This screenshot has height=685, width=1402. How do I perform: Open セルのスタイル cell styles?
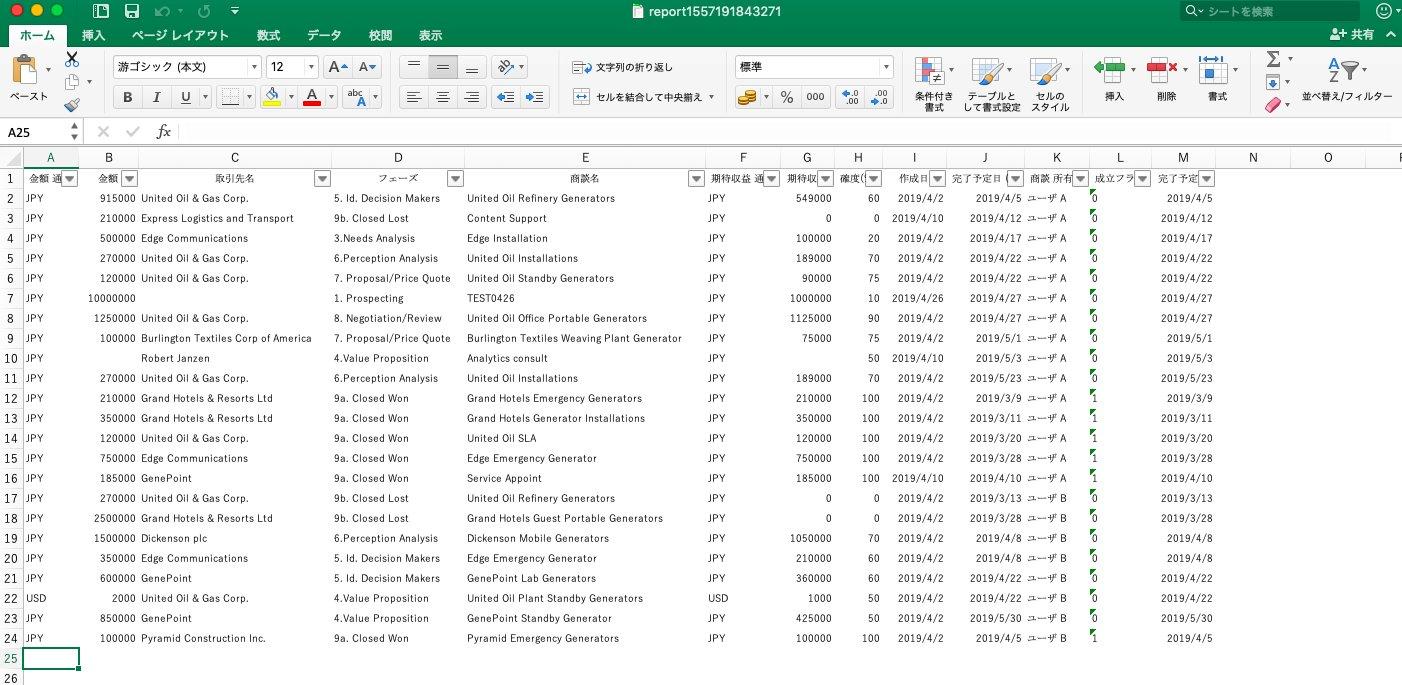[1050, 84]
